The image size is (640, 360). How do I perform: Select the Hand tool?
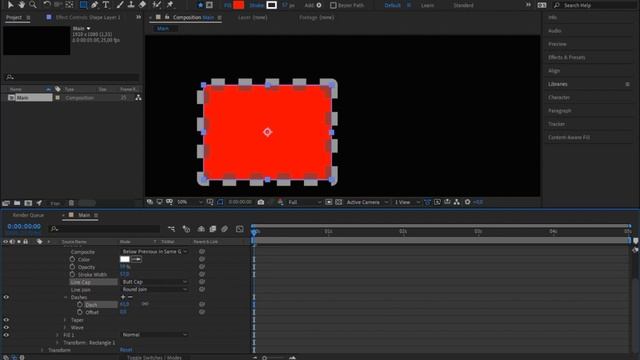(21, 5)
